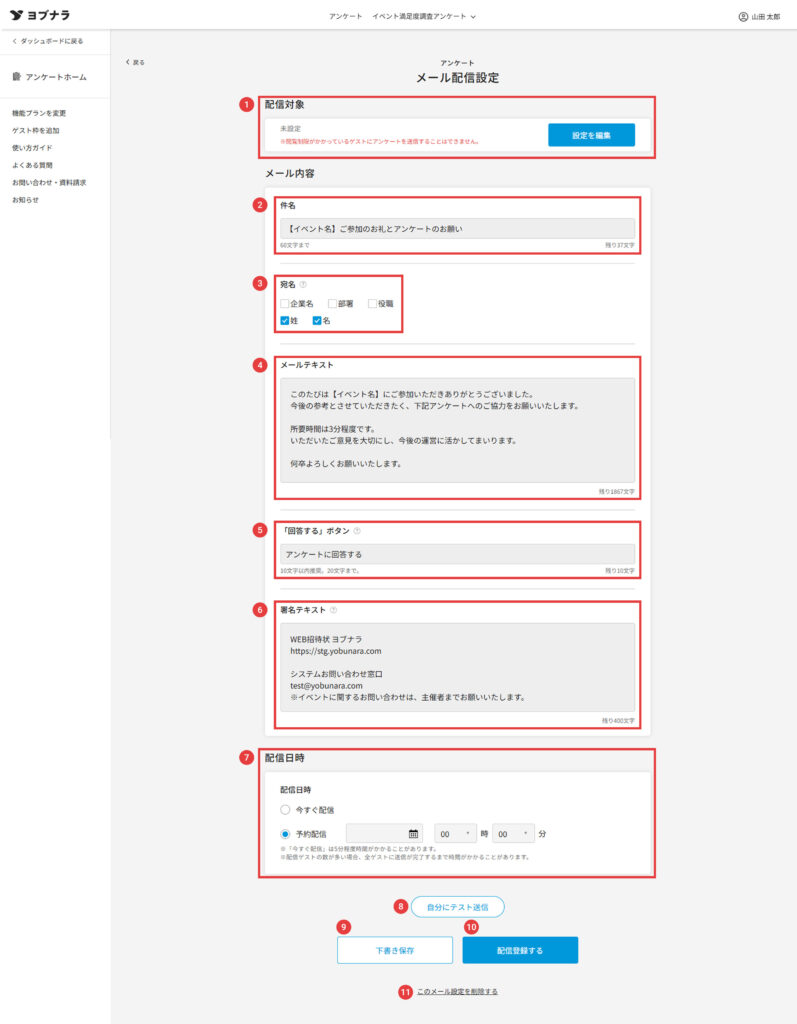This screenshot has width=797, height=1024.
Task: Click the アンケートホーム sidebar icon
Action: coord(17,77)
